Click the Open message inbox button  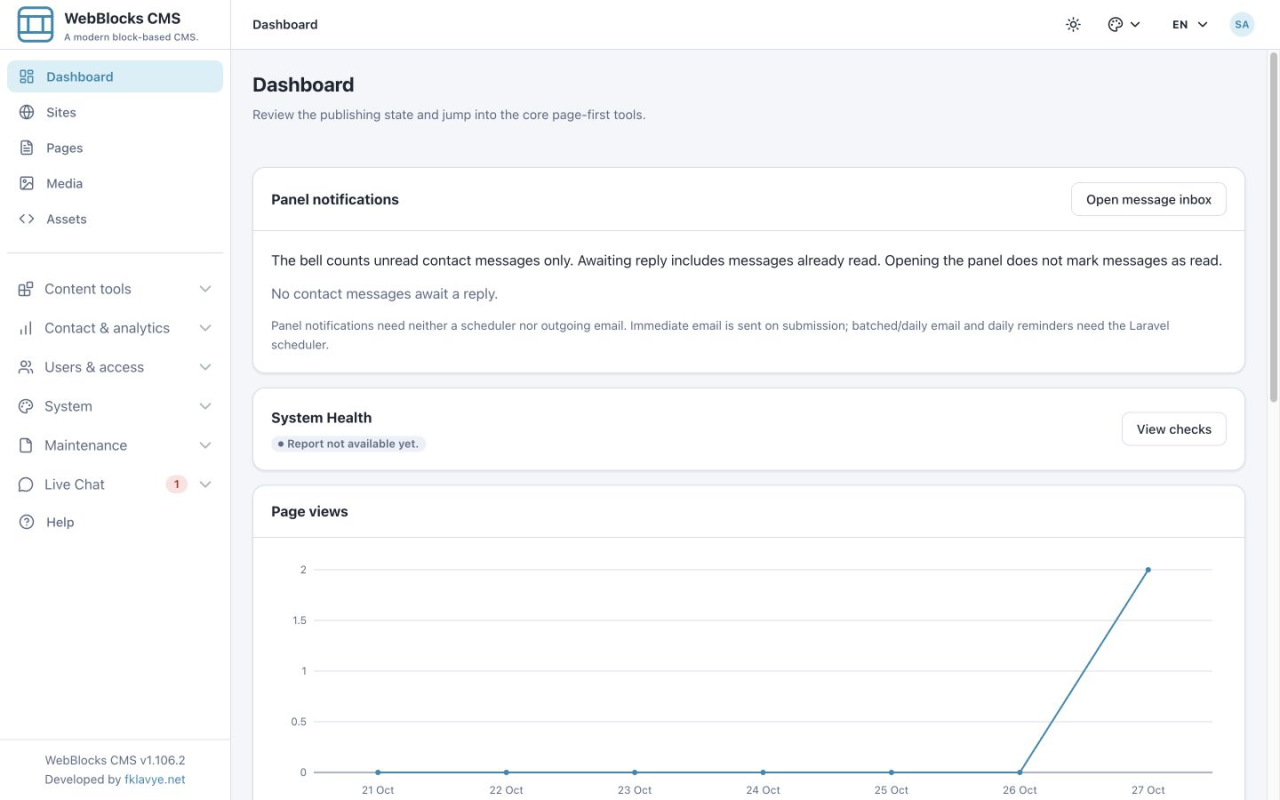click(1148, 199)
